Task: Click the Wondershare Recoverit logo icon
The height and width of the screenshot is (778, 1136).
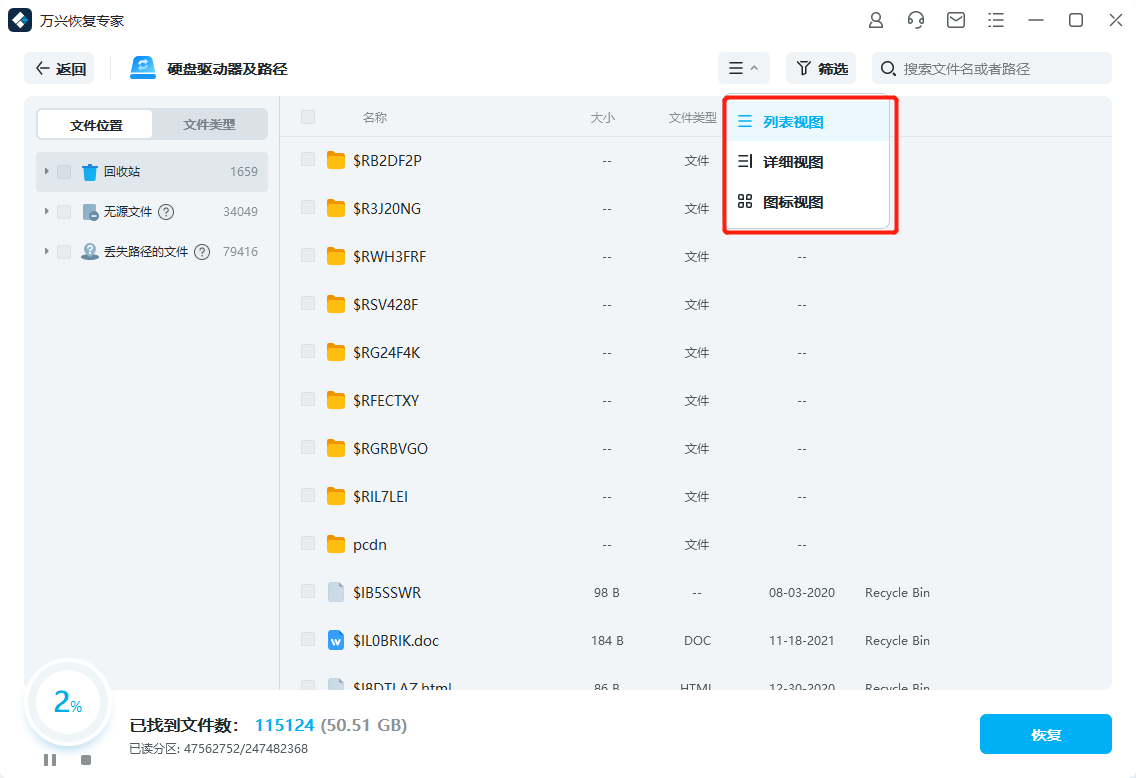Action: click(20, 19)
